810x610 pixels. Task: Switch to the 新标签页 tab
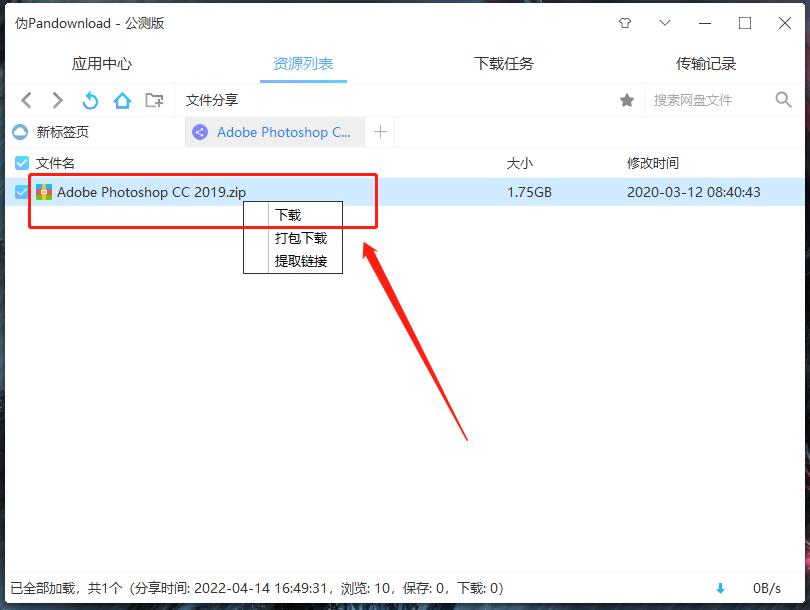62,131
